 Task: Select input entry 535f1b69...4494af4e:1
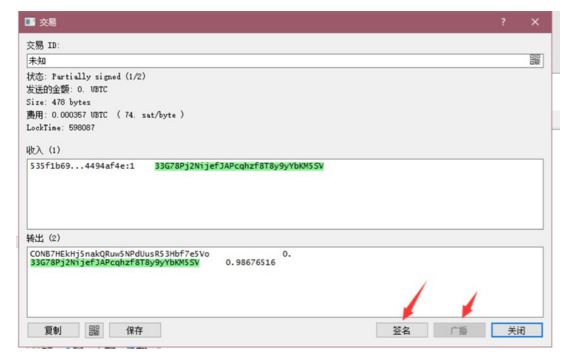(82, 166)
